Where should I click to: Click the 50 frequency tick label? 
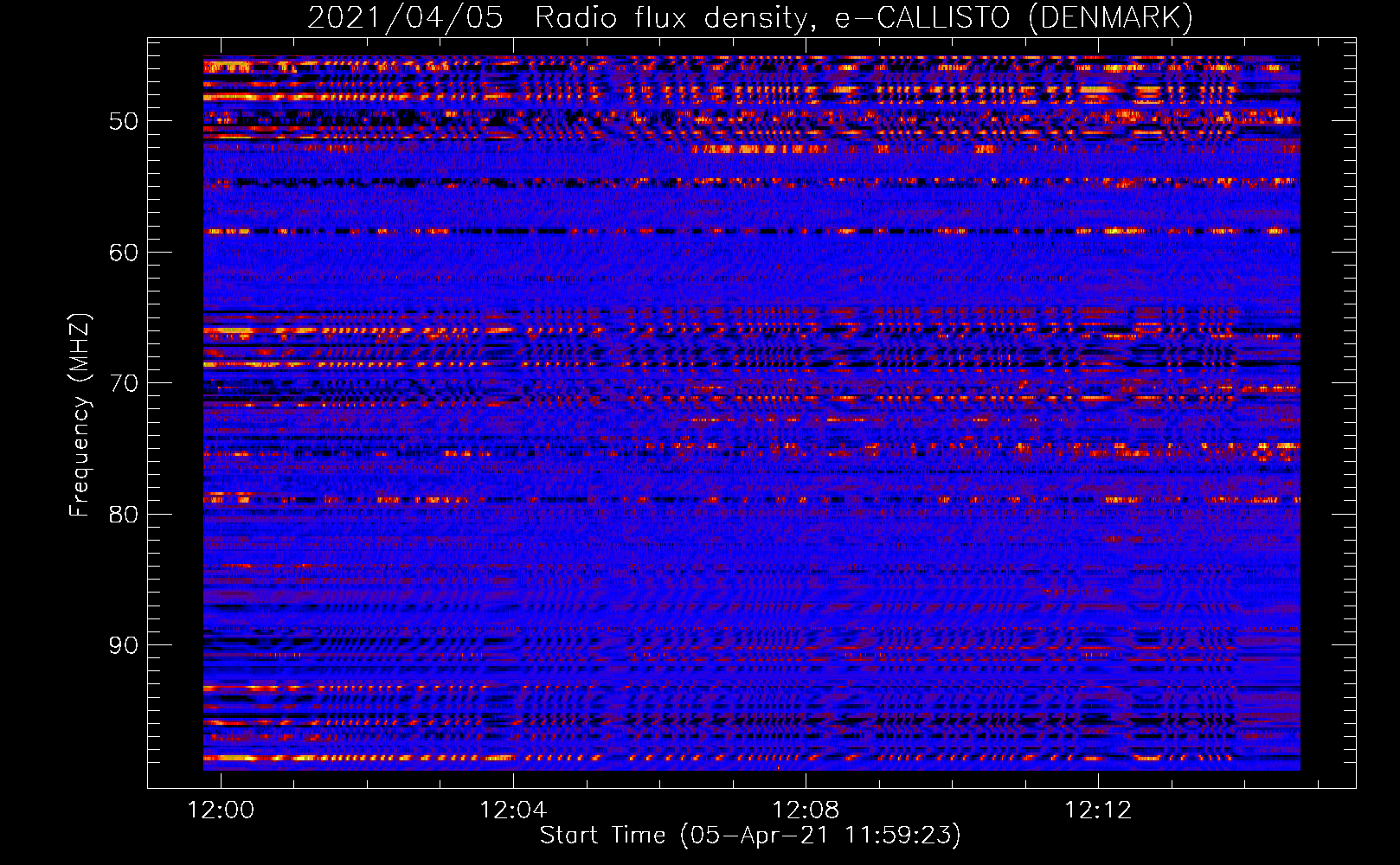pos(123,121)
